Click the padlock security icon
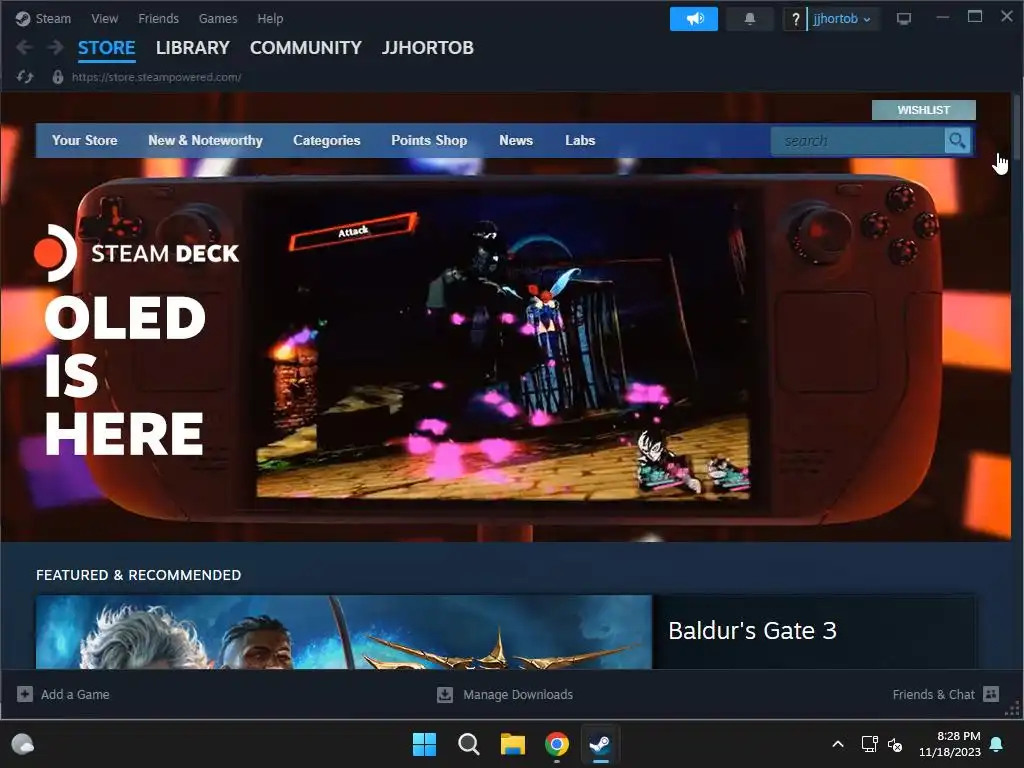 click(x=57, y=77)
